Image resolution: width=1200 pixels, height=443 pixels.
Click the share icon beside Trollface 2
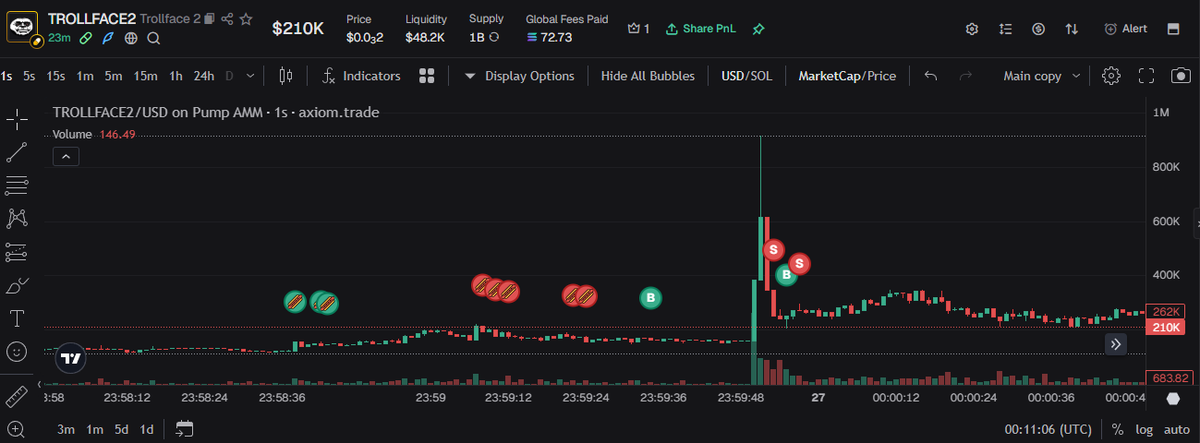(228, 19)
